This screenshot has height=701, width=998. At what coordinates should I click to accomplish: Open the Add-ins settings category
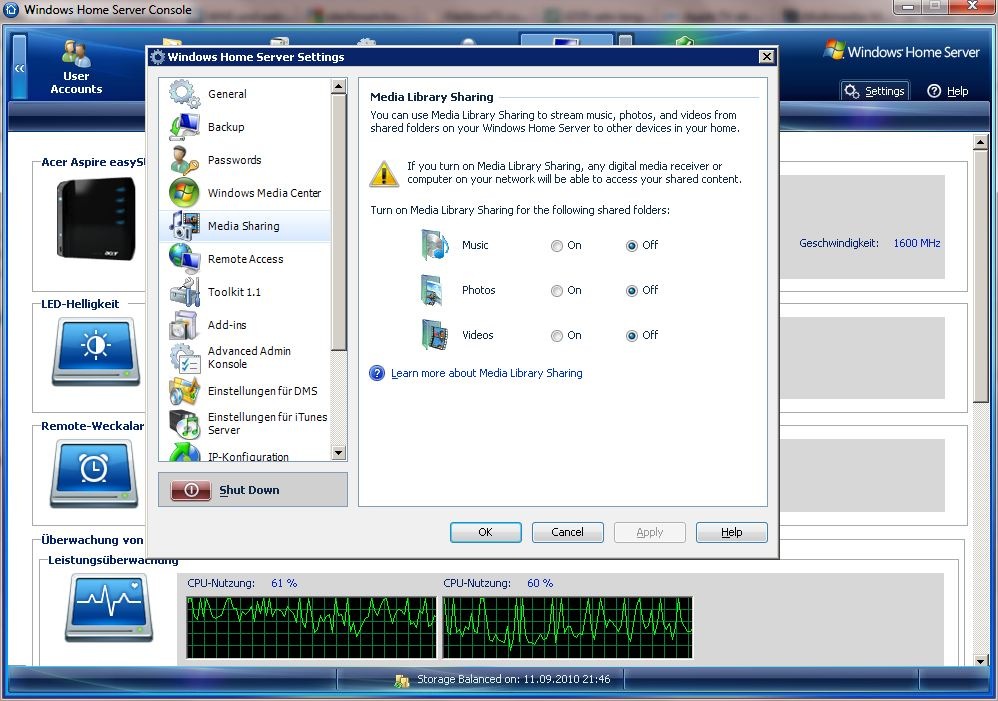pyautogui.click(x=245, y=325)
